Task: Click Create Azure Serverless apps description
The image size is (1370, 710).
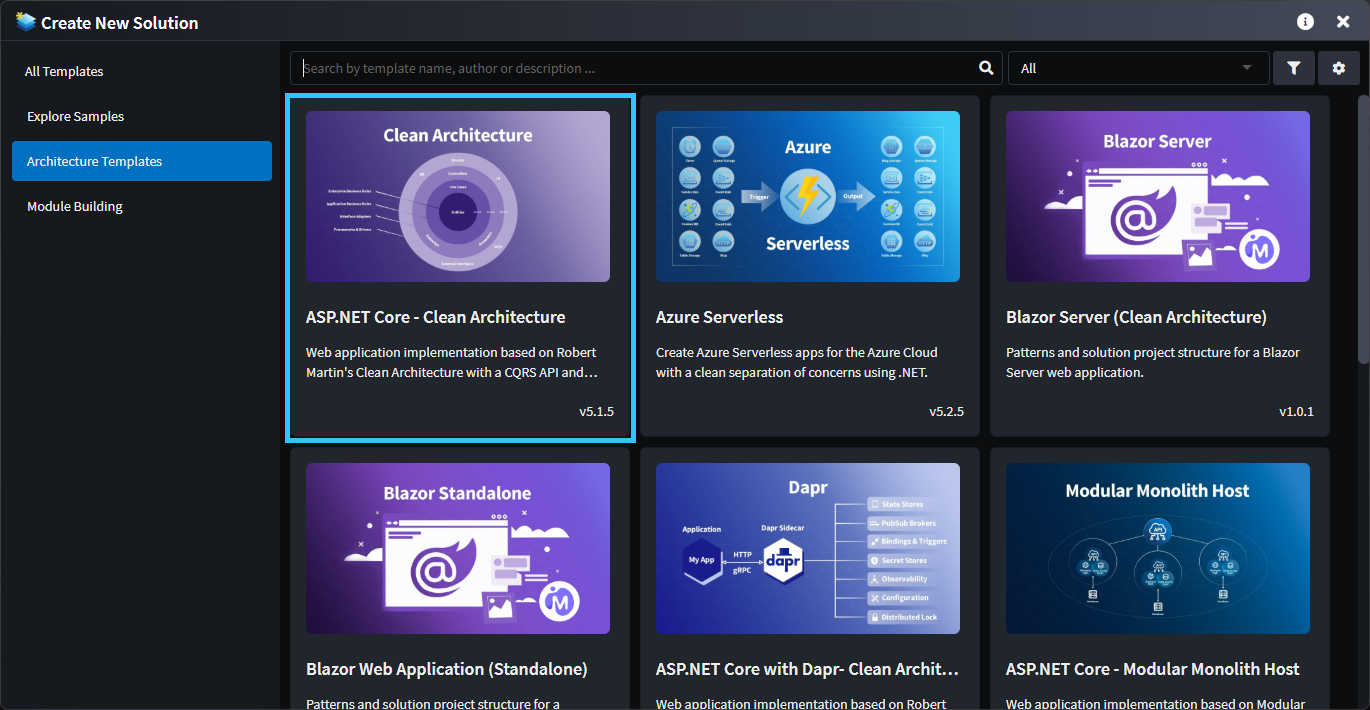Action: pyautogui.click(x=797, y=362)
